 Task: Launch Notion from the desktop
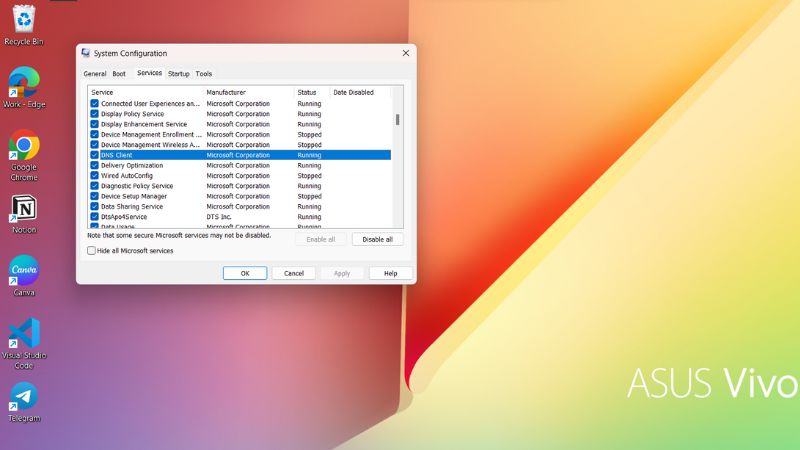[x=23, y=209]
